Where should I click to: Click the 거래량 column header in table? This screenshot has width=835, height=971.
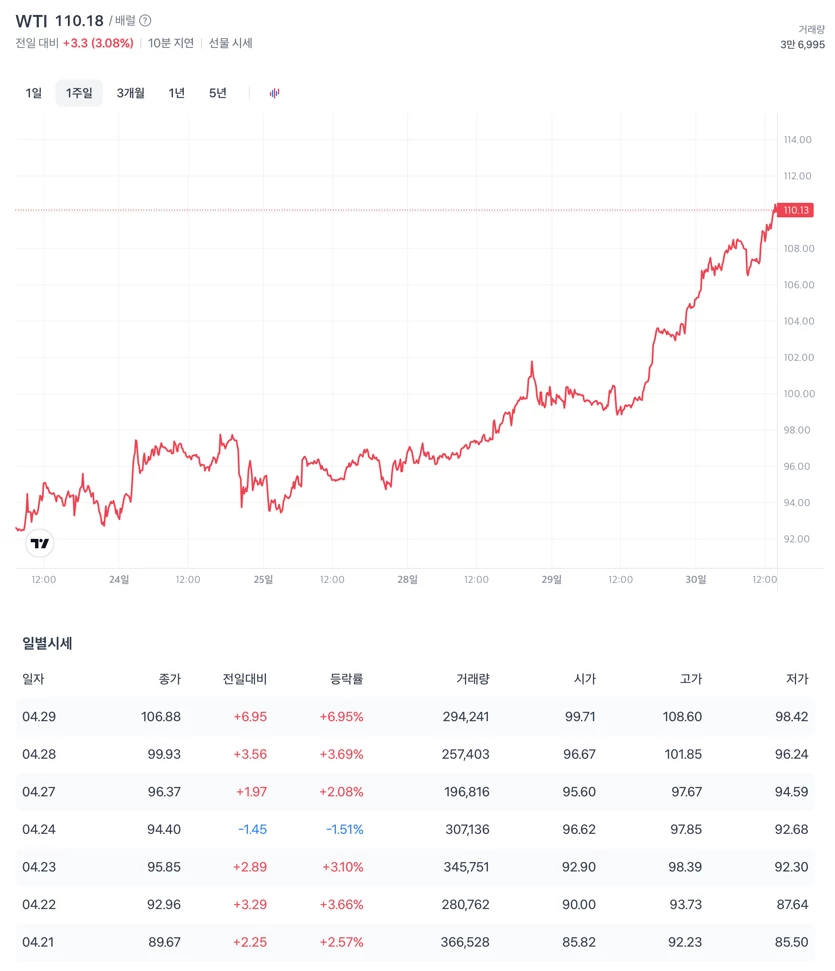click(x=473, y=679)
